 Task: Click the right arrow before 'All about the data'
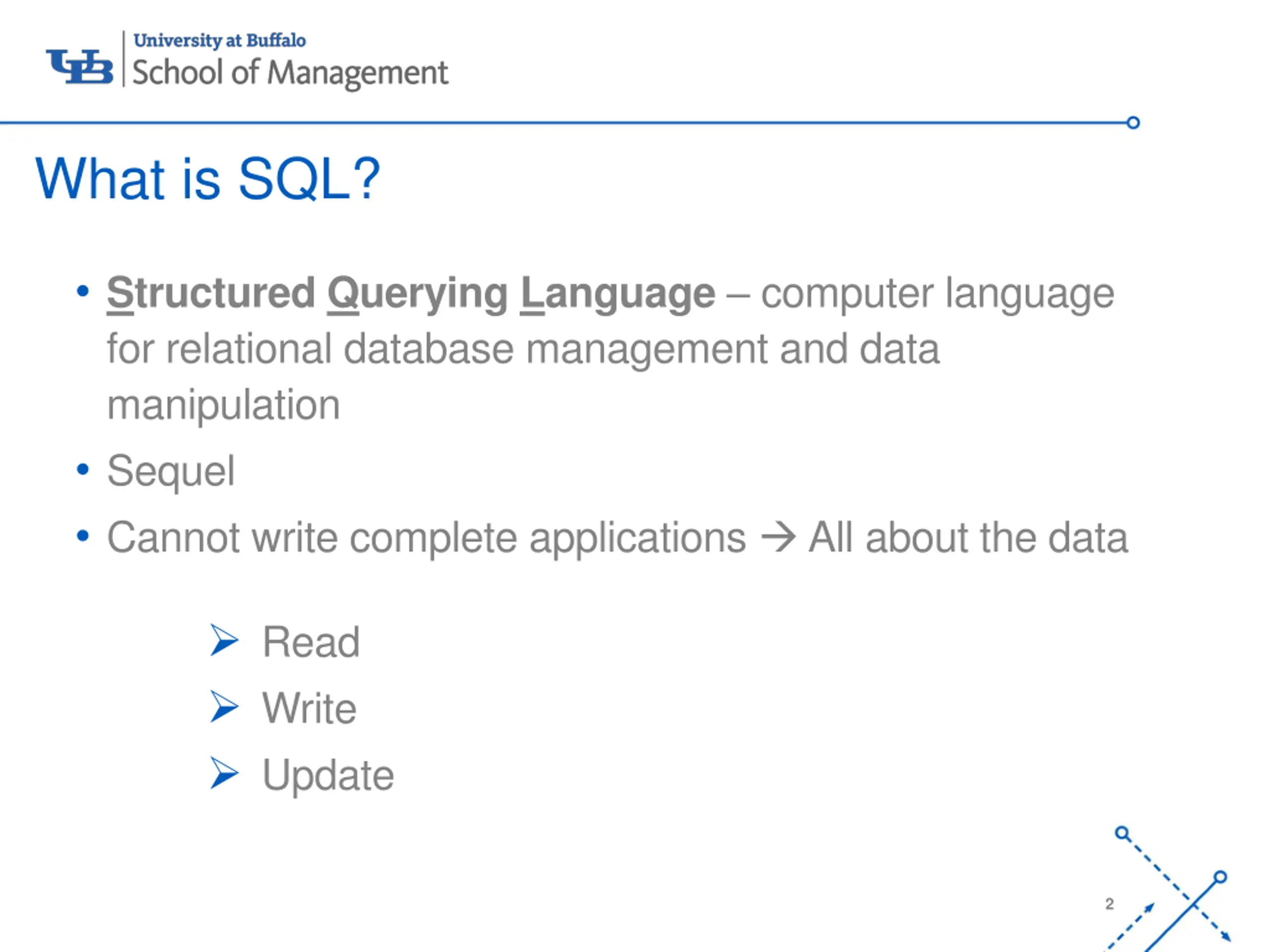[x=778, y=538]
